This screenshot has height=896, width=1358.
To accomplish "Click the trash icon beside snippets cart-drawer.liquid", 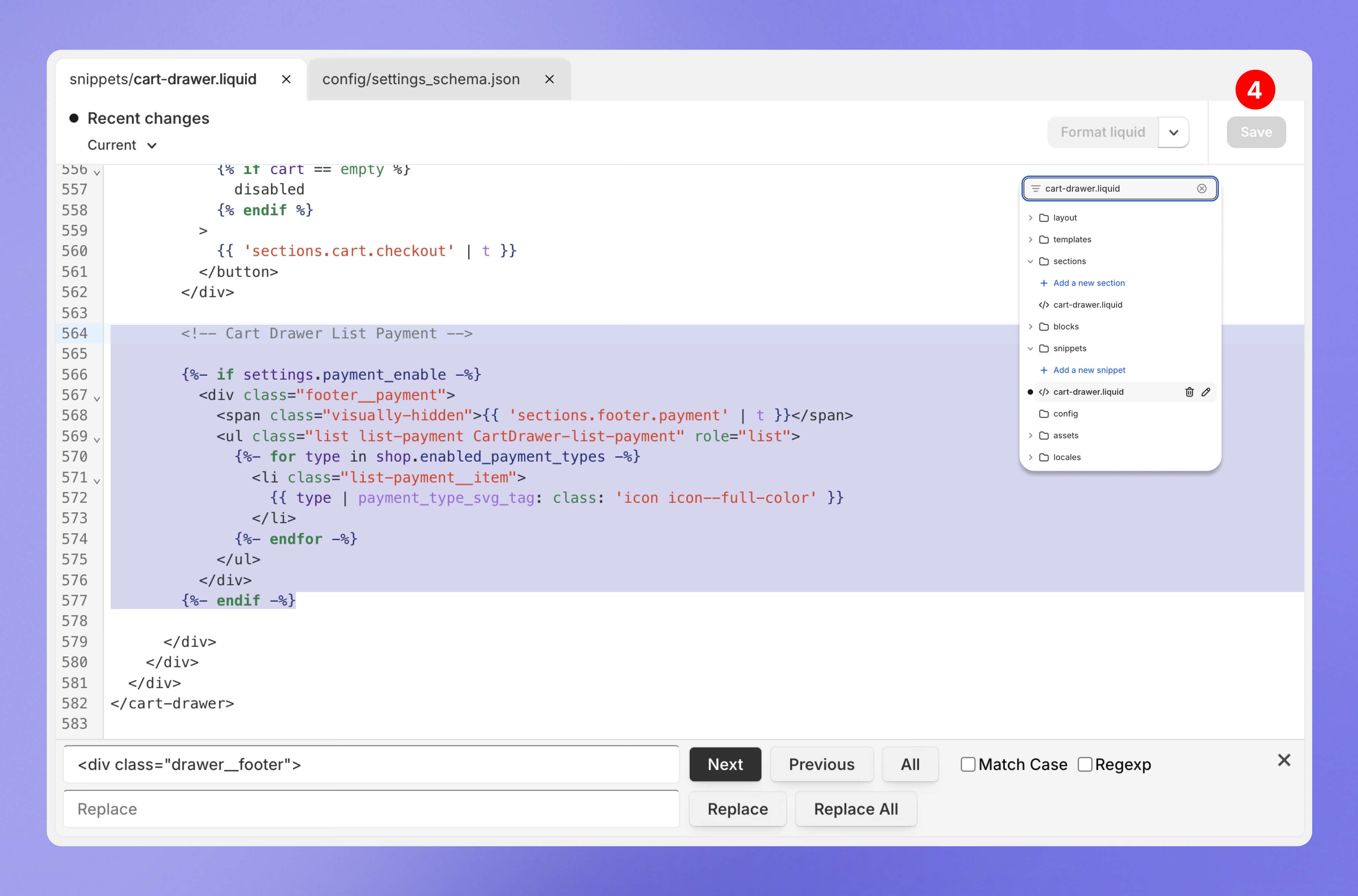I will tap(1189, 392).
